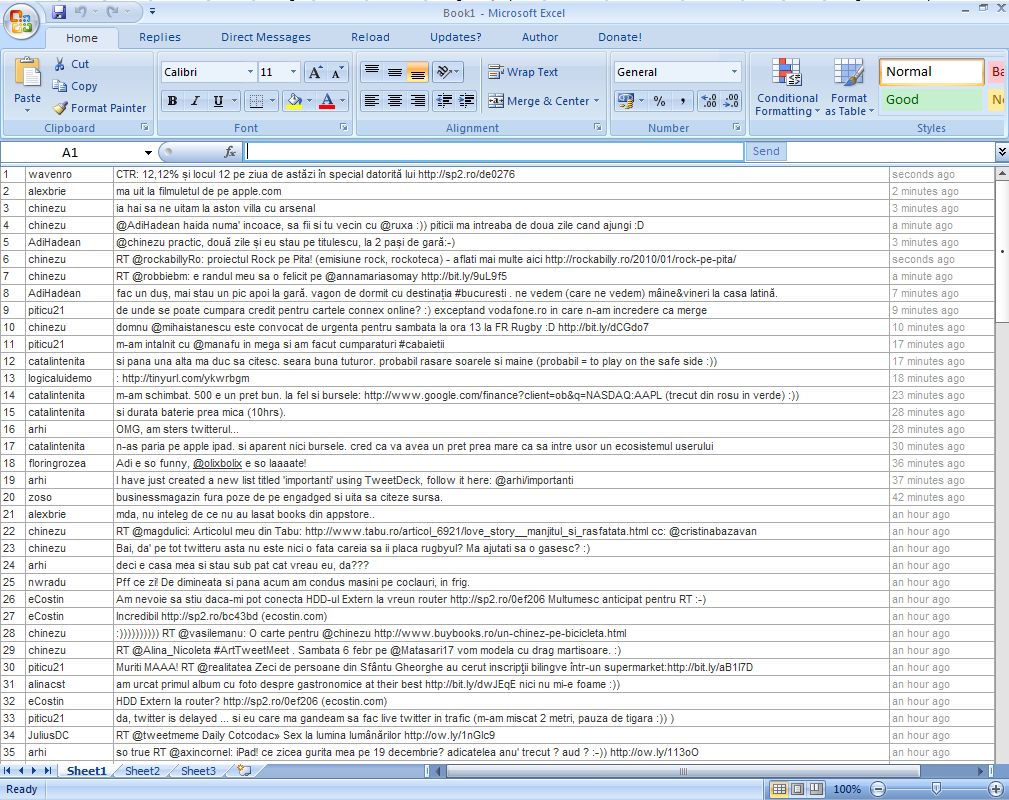Click the Save floppy disk icon
The height and width of the screenshot is (800, 1009).
pos(59,12)
